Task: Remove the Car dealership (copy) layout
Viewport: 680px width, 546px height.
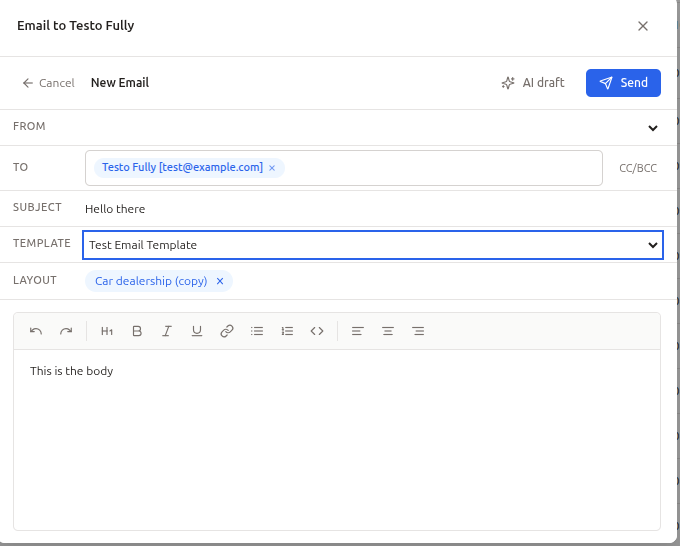Action: click(220, 281)
